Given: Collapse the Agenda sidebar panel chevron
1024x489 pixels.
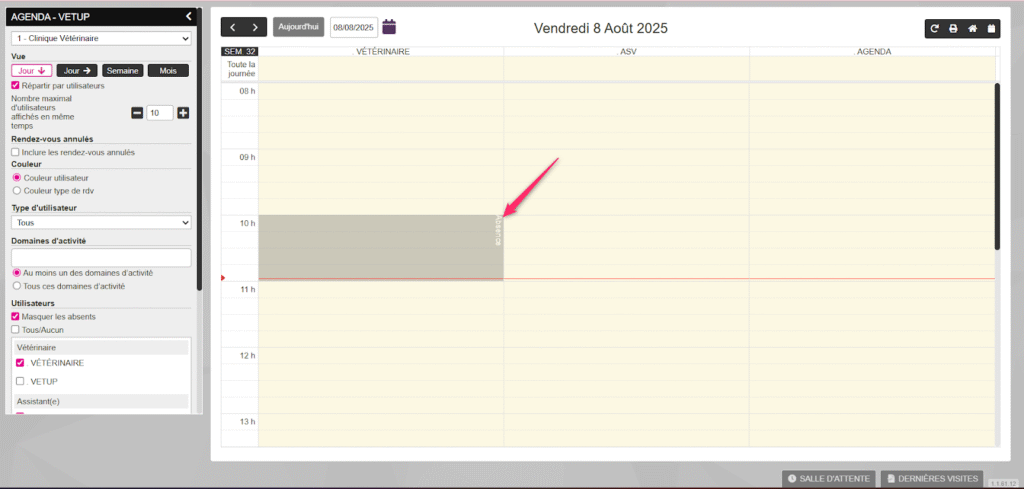Looking at the screenshot, I should coord(189,16).
